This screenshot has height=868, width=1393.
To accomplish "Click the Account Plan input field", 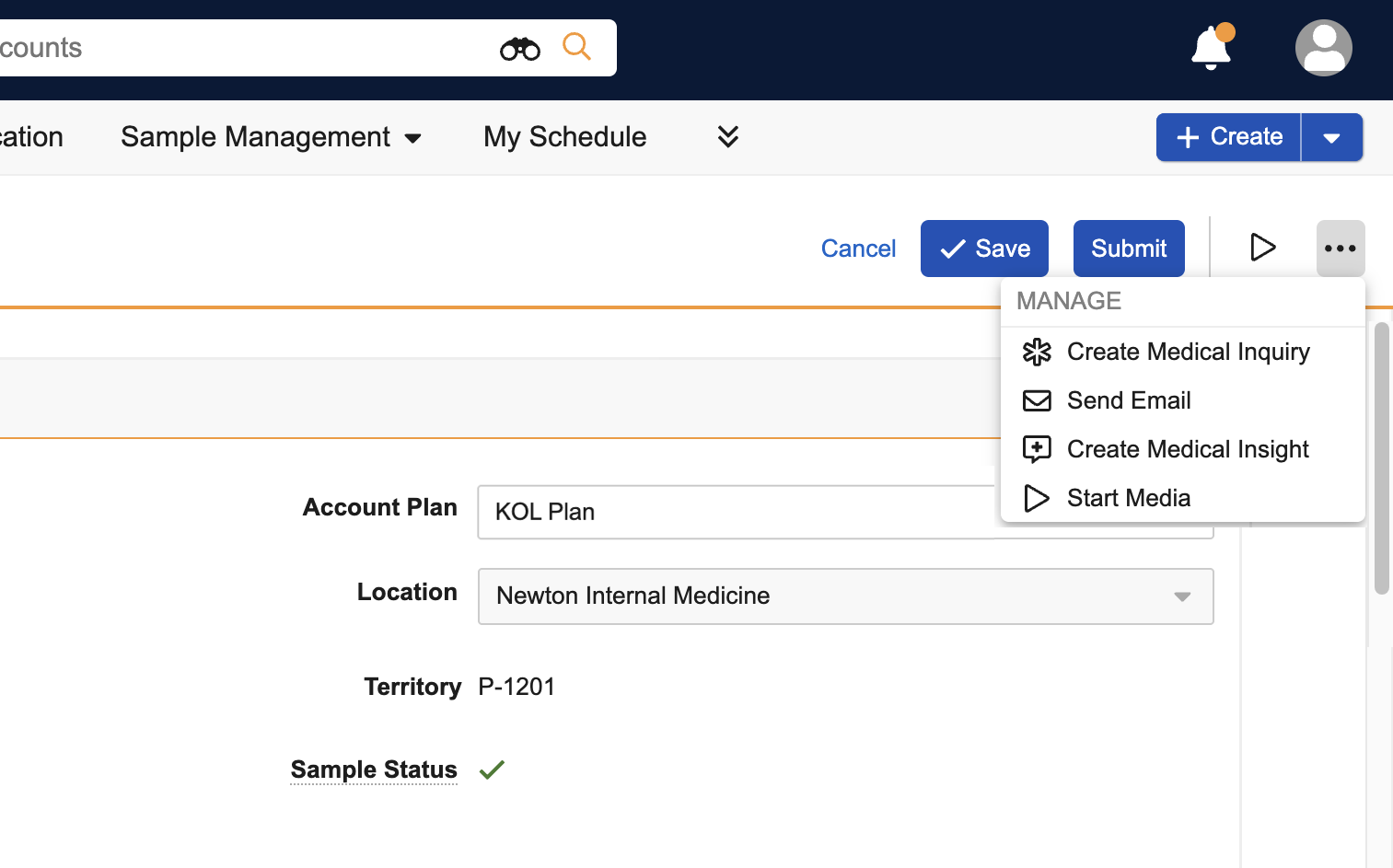I will [x=737, y=512].
